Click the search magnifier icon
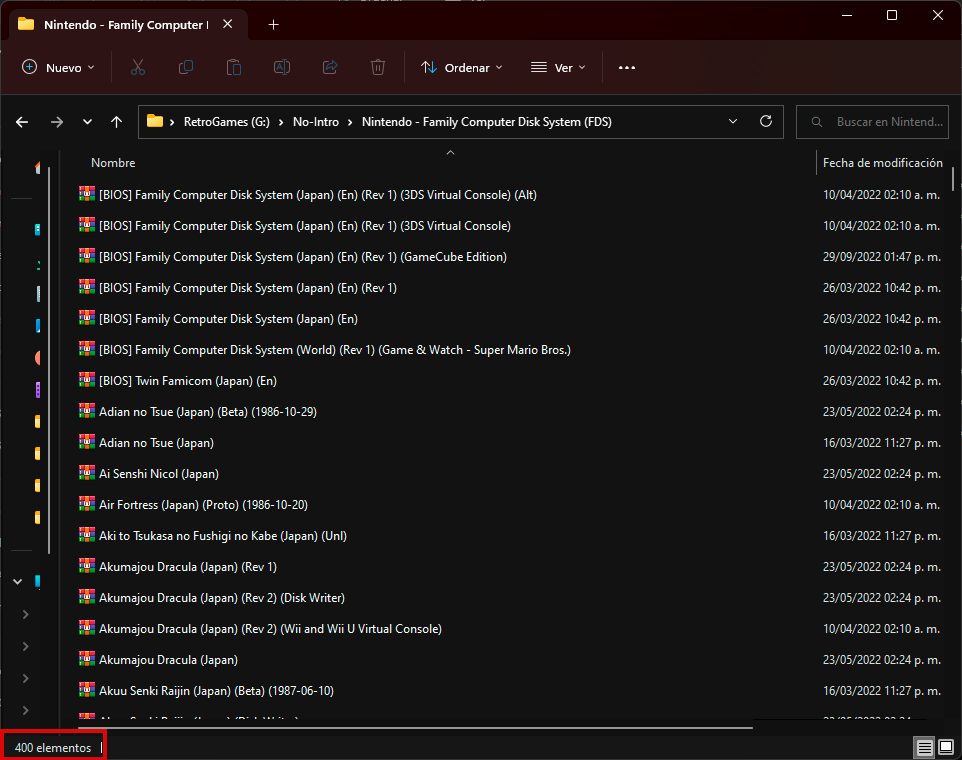The height and width of the screenshot is (760, 962). [817, 122]
